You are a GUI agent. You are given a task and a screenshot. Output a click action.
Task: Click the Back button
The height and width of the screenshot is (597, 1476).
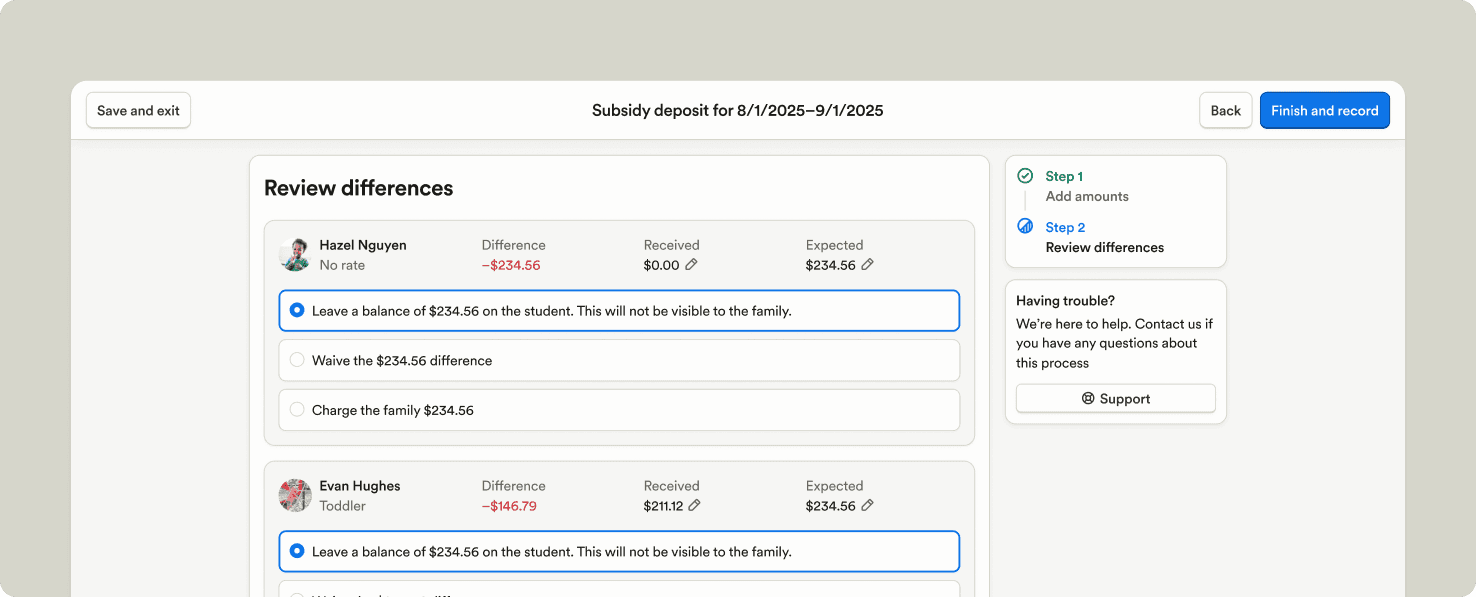click(x=1225, y=110)
